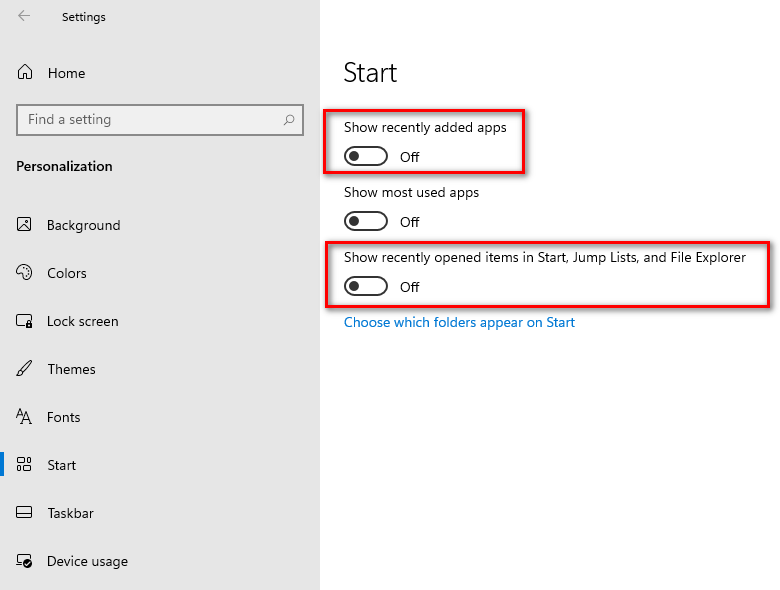This screenshot has width=780, height=590.
Task: Toggle Show most used apps switch
Action: point(366,221)
